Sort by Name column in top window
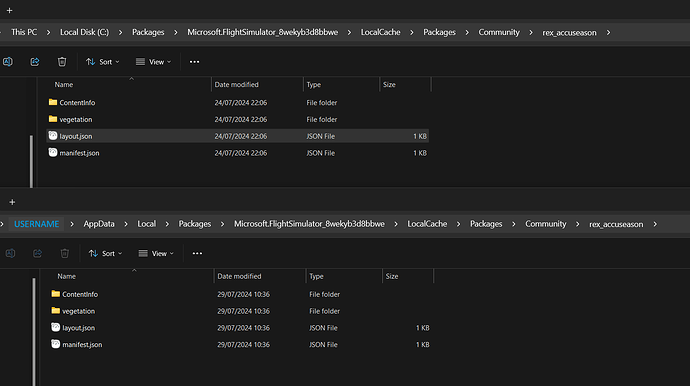Image resolution: width=690 pixels, height=386 pixels. (64, 85)
